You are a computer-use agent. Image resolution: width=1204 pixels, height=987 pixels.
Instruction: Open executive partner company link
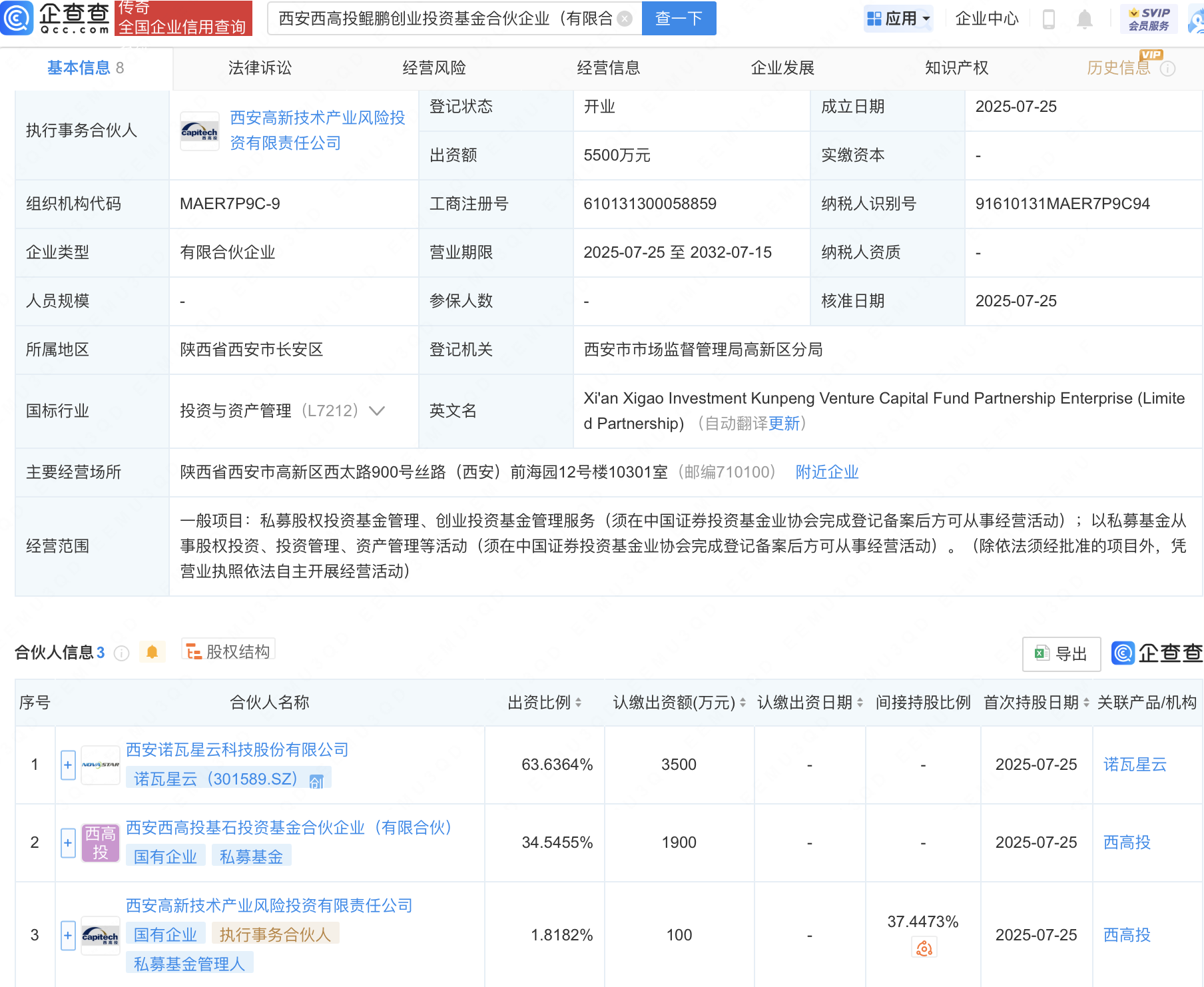[318, 131]
